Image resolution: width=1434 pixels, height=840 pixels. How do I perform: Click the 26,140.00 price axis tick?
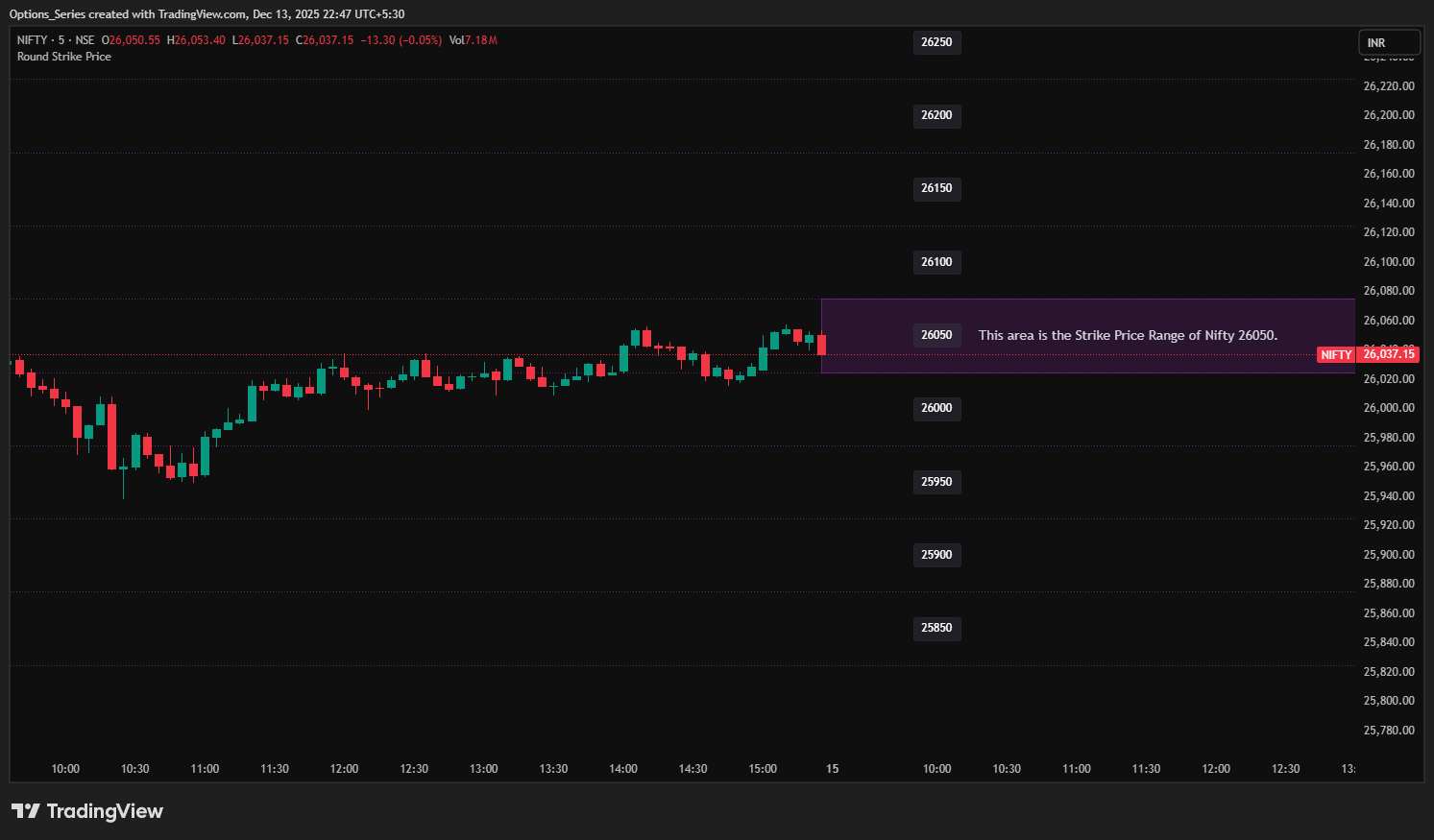[x=1389, y=204]
